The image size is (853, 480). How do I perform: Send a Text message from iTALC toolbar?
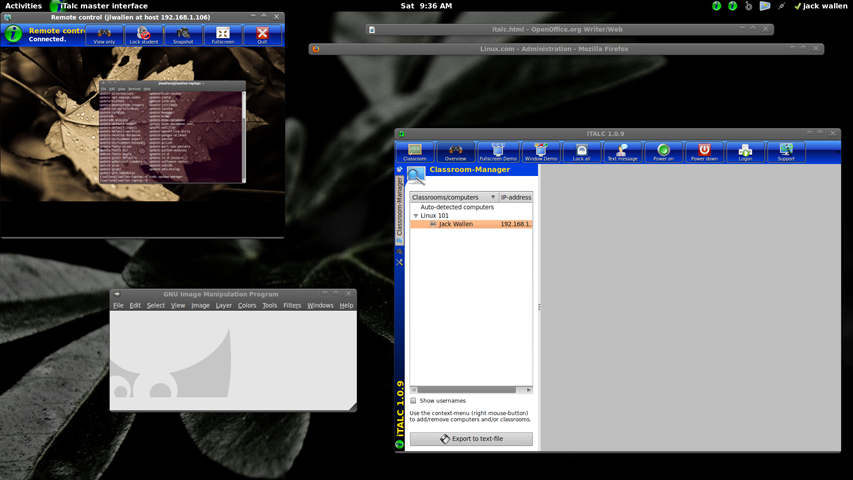coord(622,152)
